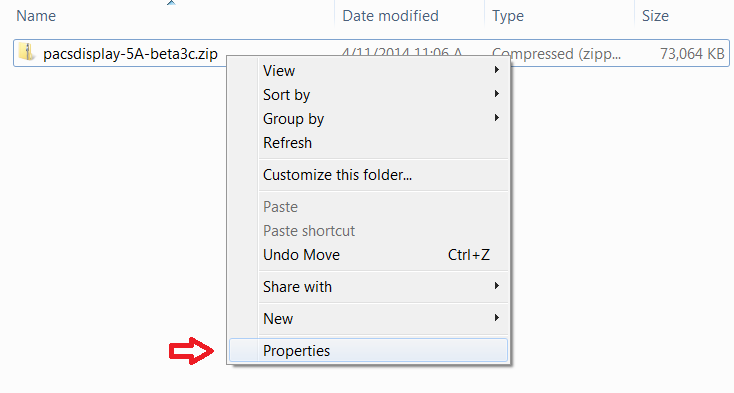
Task: Expand the Sort by submenu arrow
Action: click(x=496, y=94)
